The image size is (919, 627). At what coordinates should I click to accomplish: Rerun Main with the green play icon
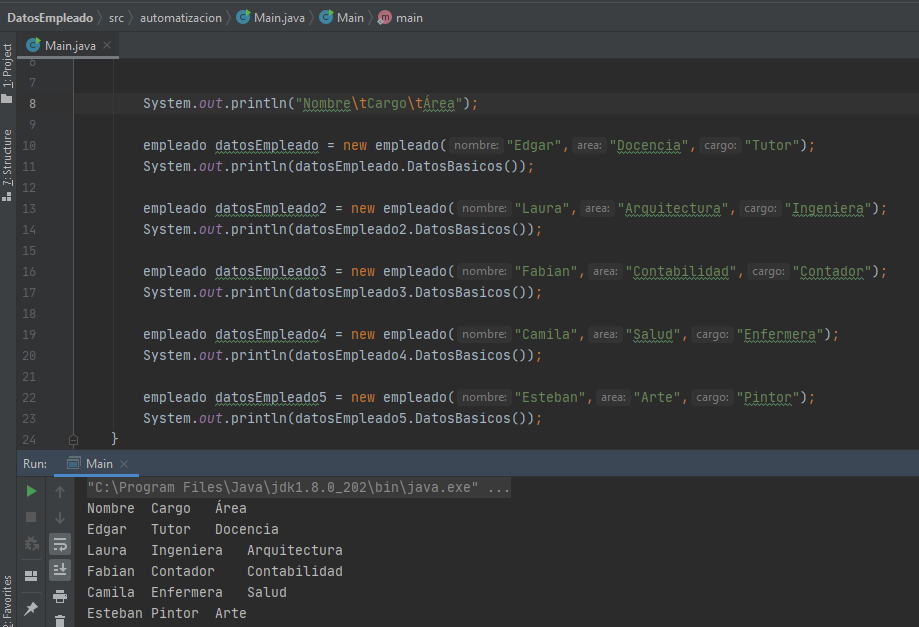pyautogui.click(x=31, y=491)
